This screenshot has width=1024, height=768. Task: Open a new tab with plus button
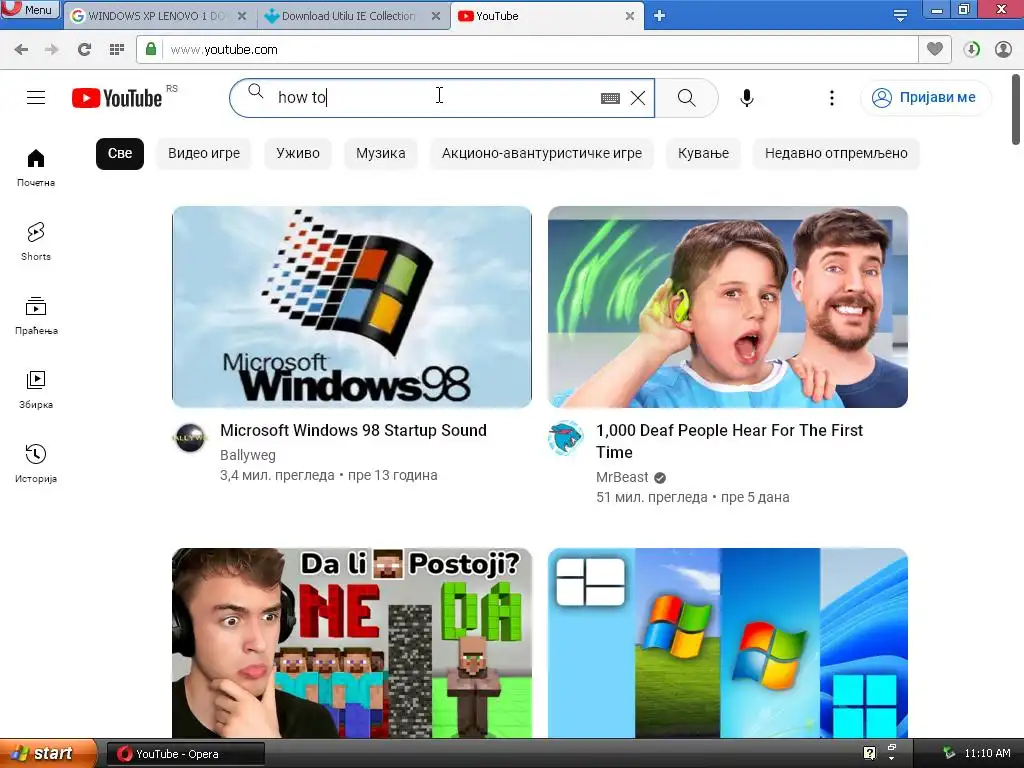(660, 16)
